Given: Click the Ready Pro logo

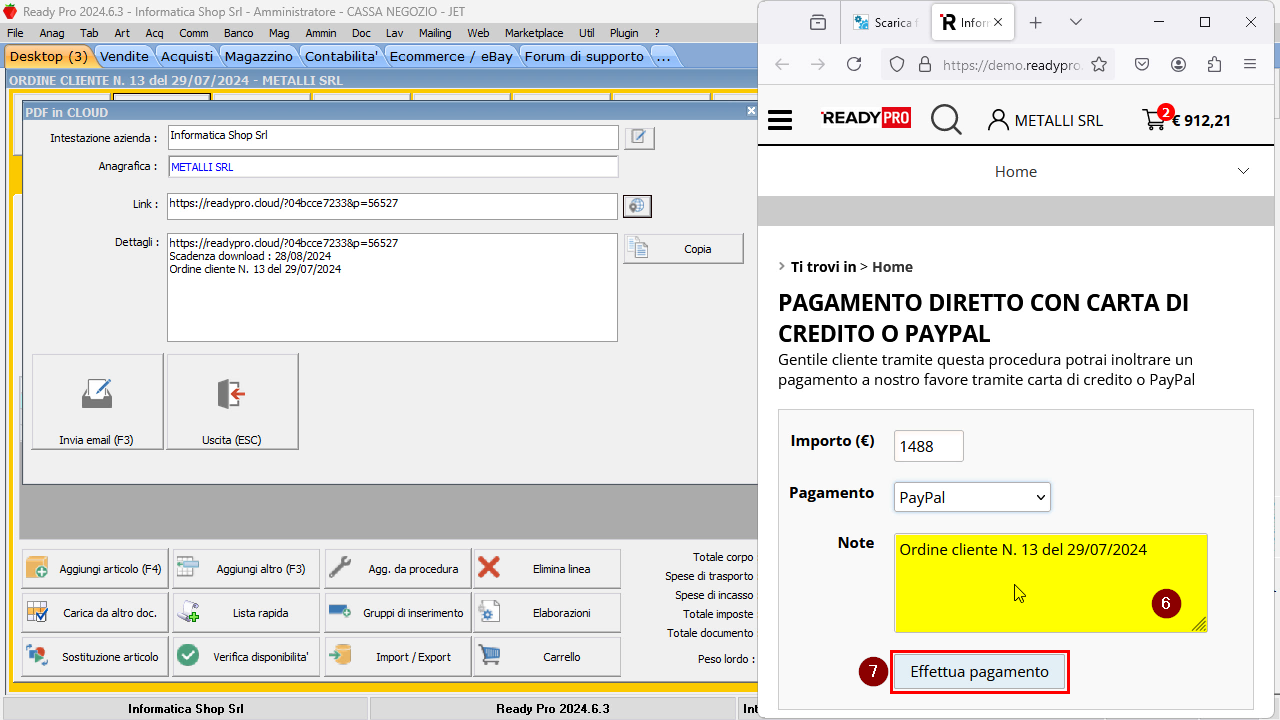Looking at the screenshot, I should (866, 119).
